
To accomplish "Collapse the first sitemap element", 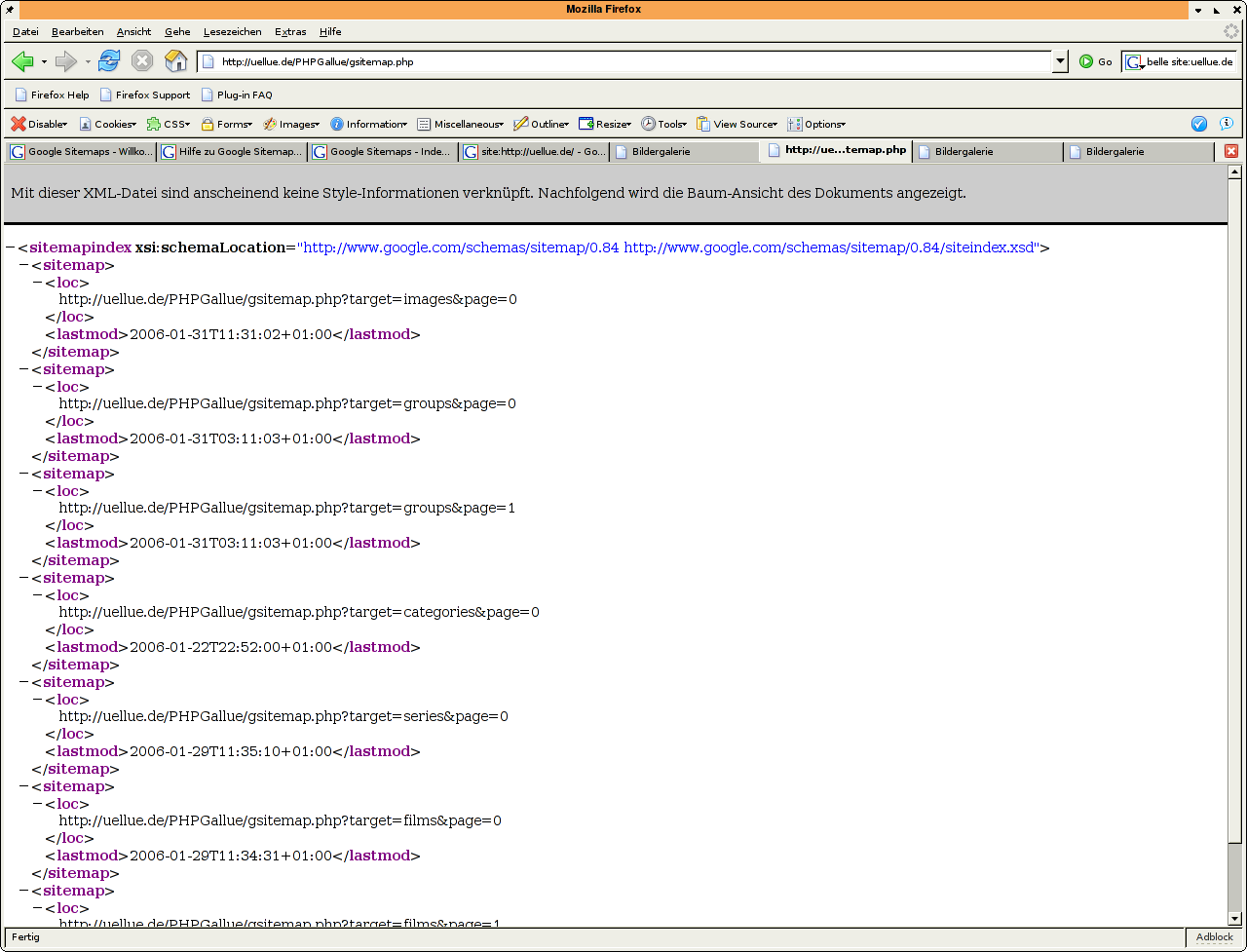I will coord(23,265).
